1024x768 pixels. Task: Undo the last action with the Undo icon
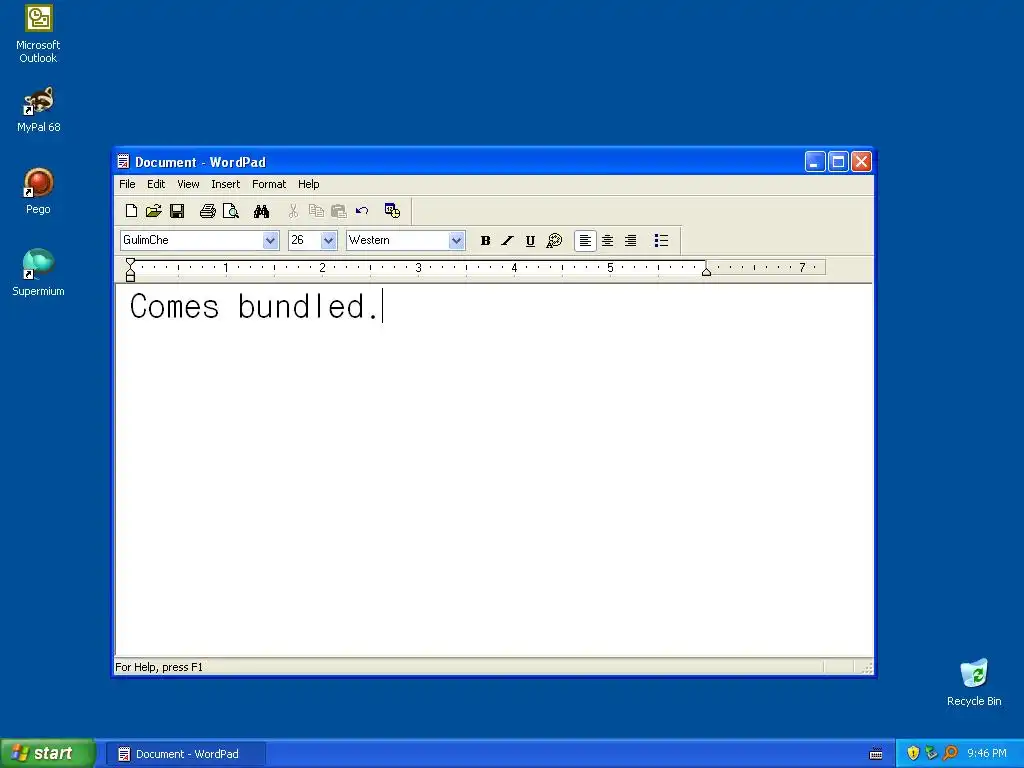(x=362, y=211)
